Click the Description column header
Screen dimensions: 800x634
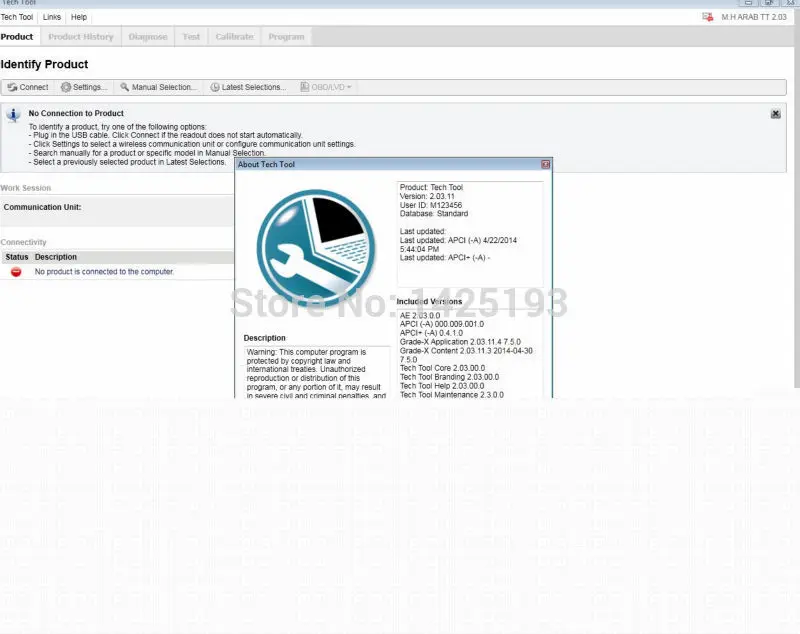(56, 257)
